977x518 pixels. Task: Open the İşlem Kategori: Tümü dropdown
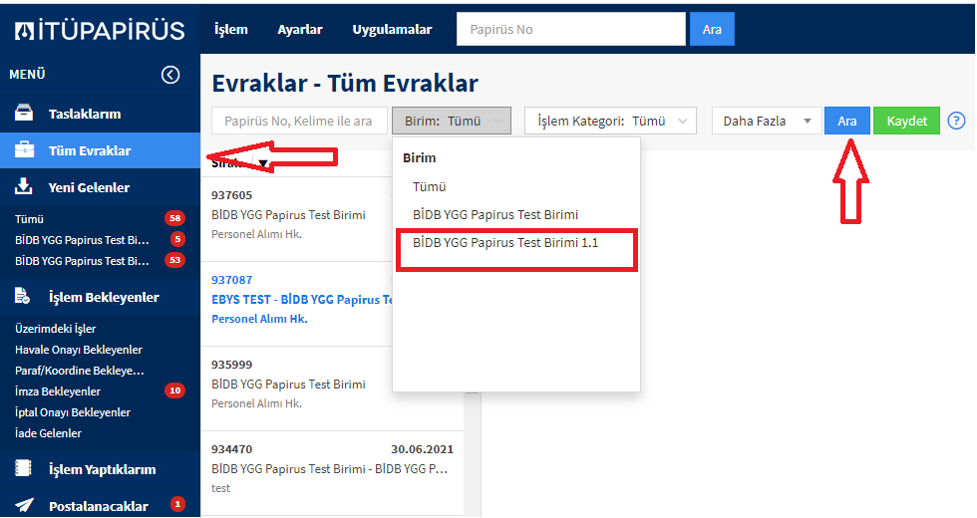[x=610, y=121]
